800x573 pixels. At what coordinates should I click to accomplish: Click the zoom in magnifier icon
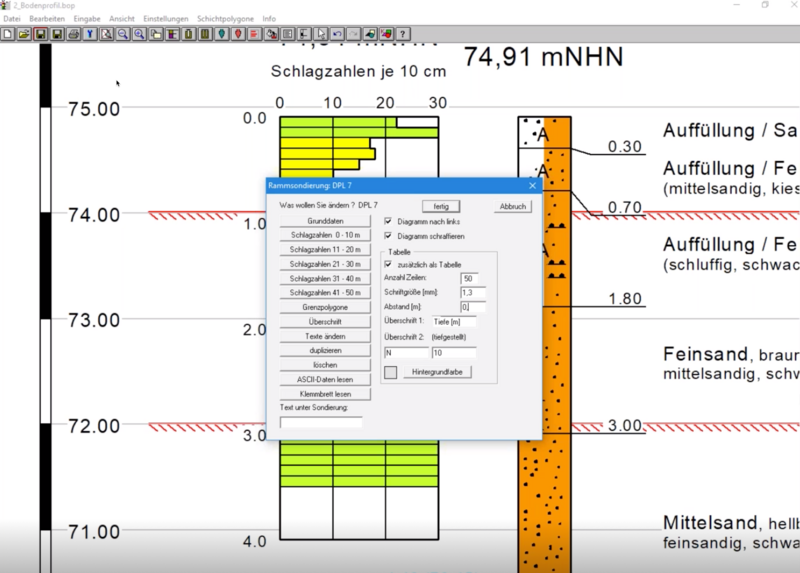click(139, 34)
